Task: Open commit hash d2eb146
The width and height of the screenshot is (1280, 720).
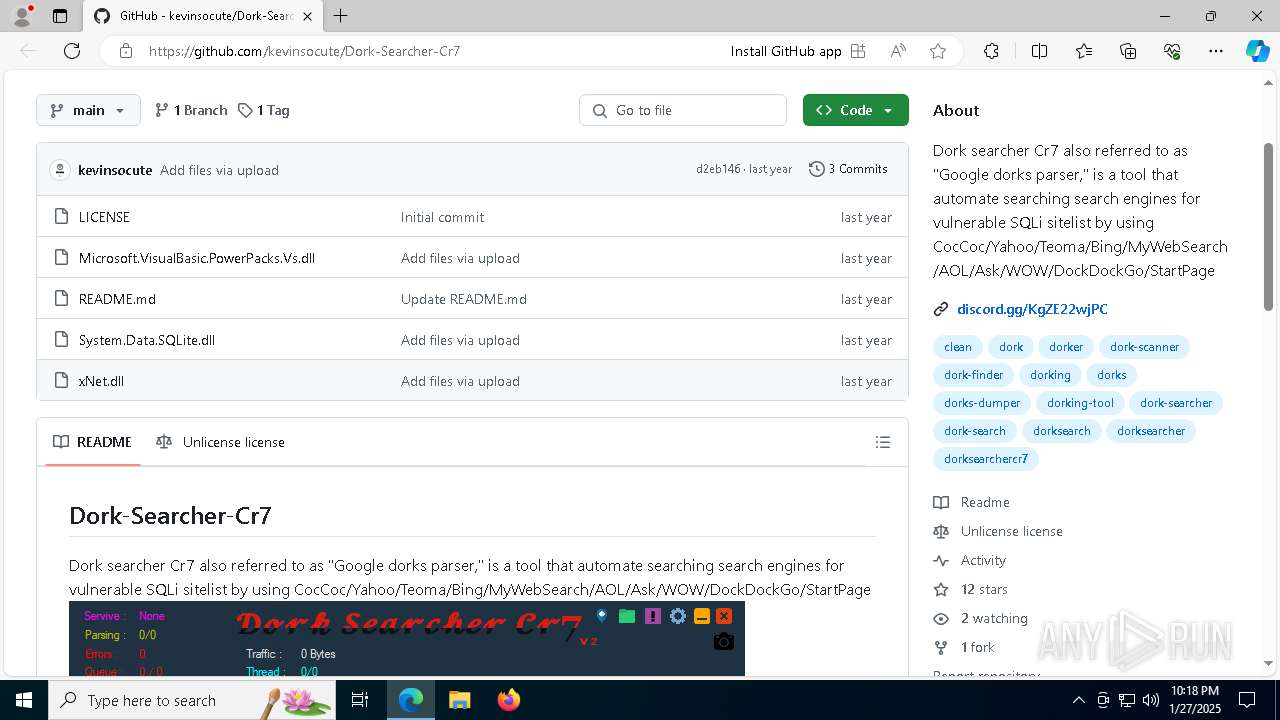Action: click(x=718, y=169)
